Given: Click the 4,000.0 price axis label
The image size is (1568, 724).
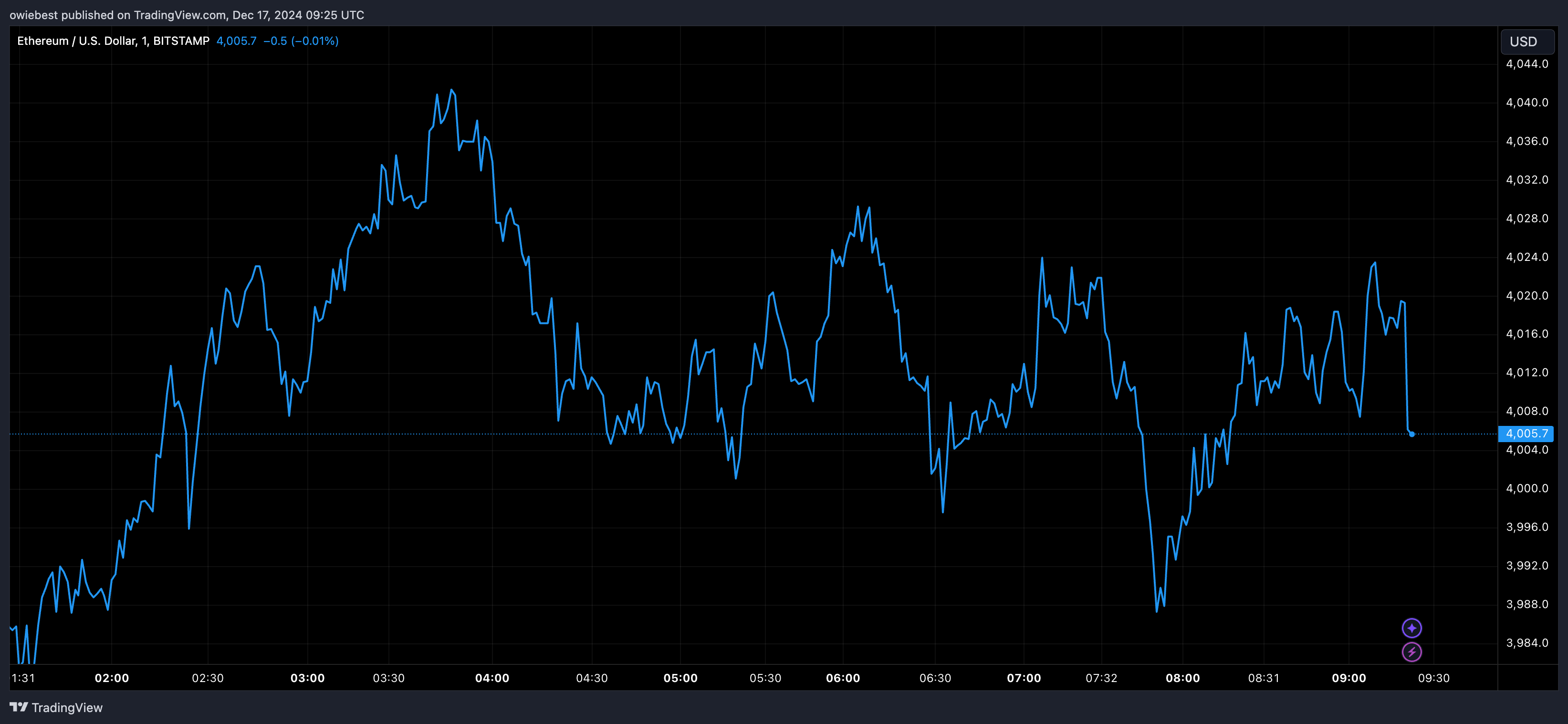Looking at the screenshot, I should 1527,488.
